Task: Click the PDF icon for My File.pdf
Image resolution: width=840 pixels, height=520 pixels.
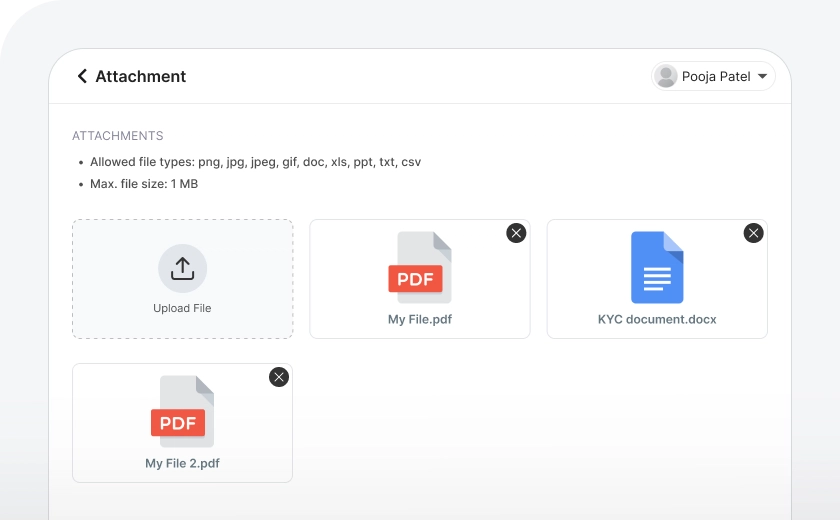Action: [420, 267]
